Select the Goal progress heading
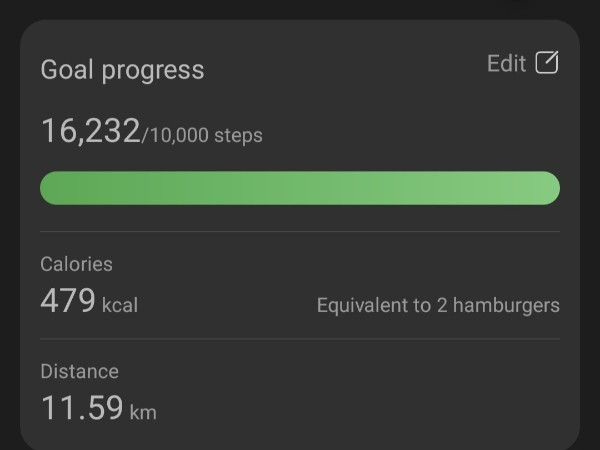Screen dimensions: 600x450 coord(122,70)
